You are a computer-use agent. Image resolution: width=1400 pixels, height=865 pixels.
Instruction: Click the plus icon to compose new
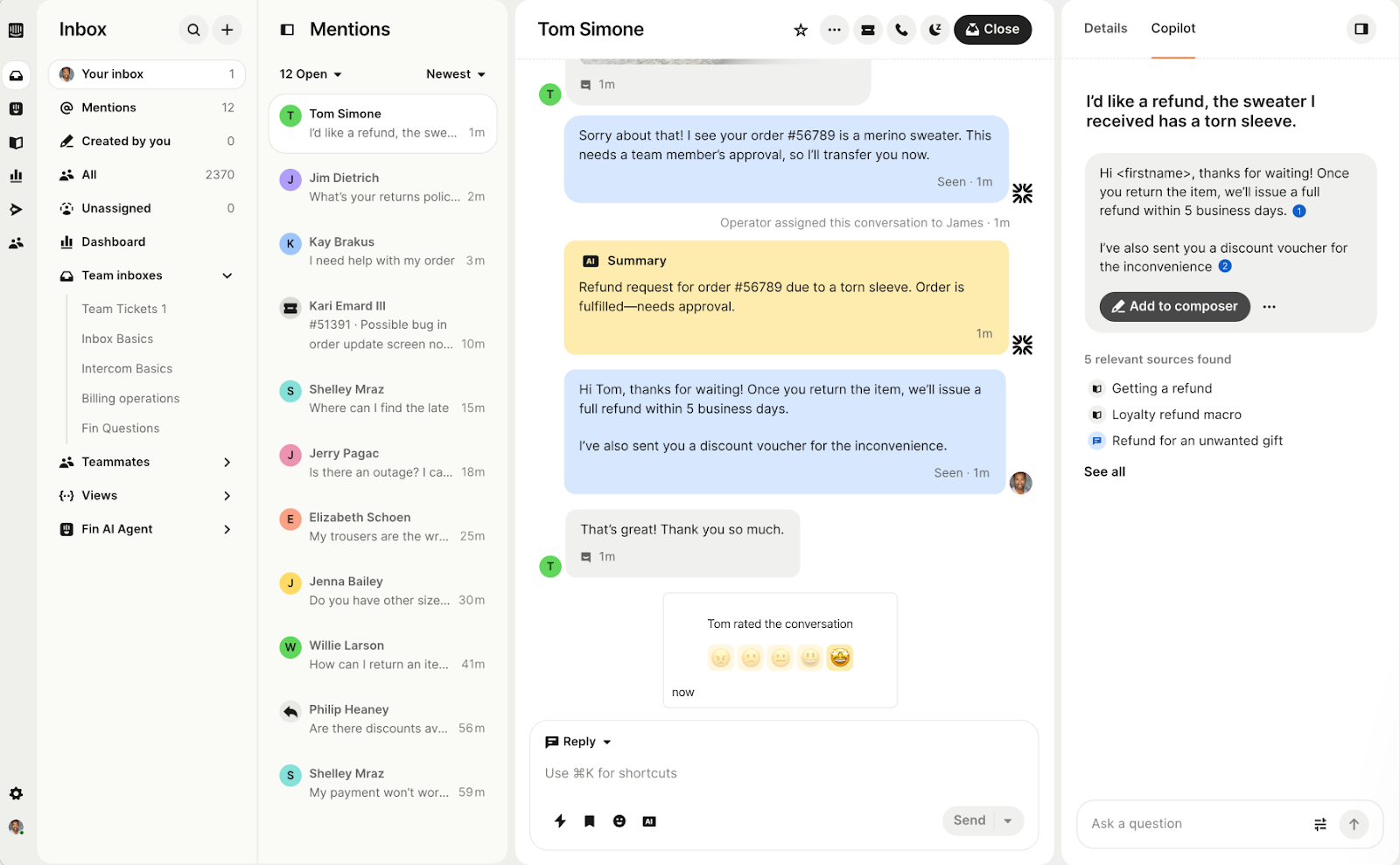click(227, 30)
